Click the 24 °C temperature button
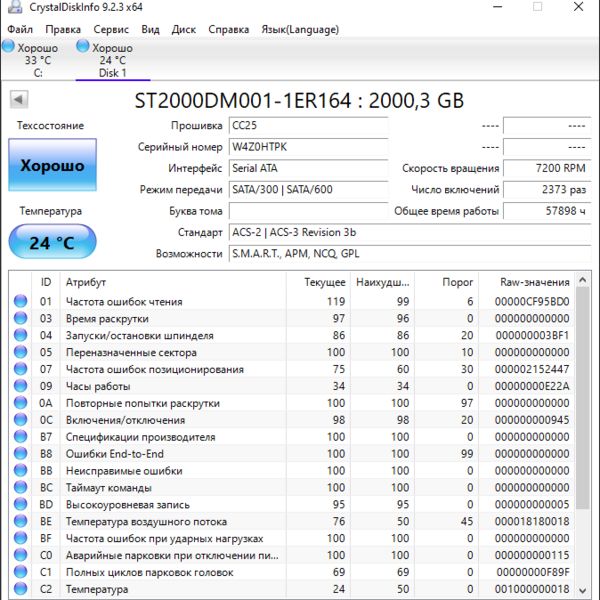The image size is (600, 600). point(52,242)
